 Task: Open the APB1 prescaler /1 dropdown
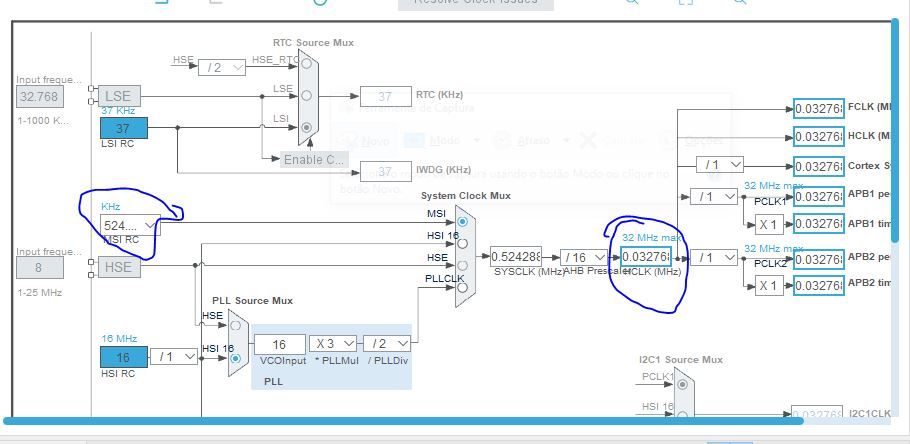[x=714, y=197]
